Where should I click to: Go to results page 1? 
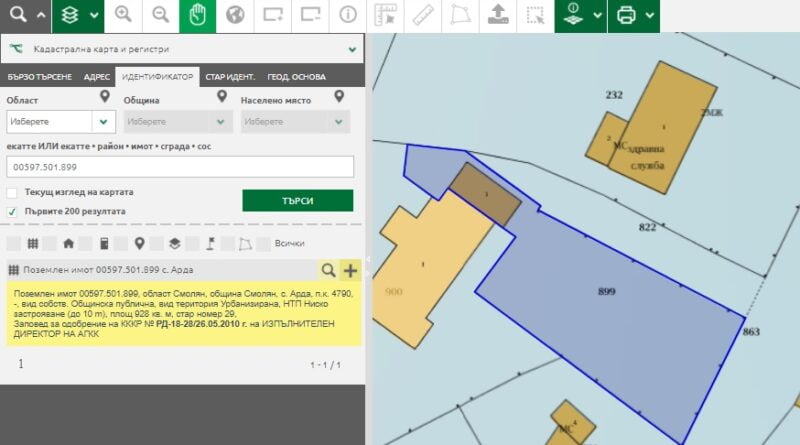(20, 364)
